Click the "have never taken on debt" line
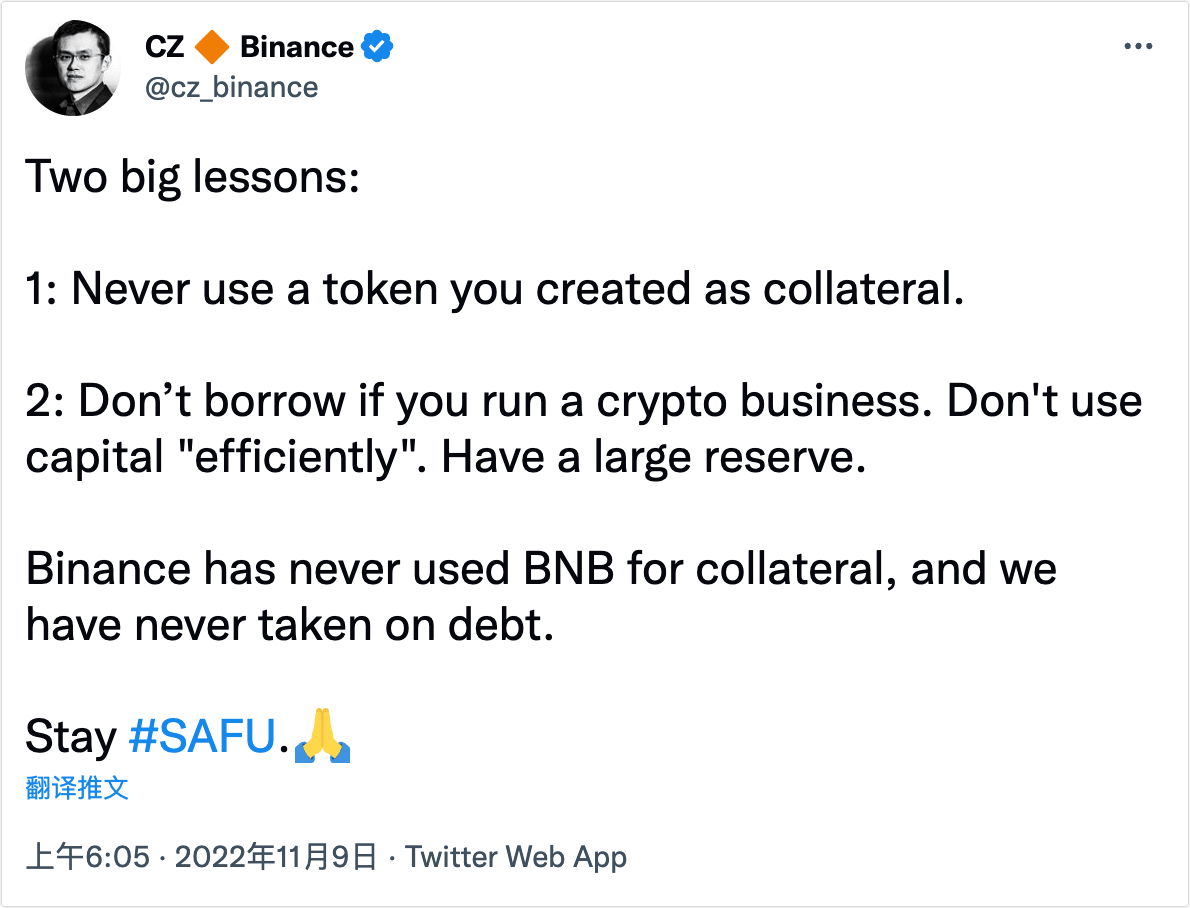Image resolution: width=1190 pixels, height=908 pixels. click(289, 625)
